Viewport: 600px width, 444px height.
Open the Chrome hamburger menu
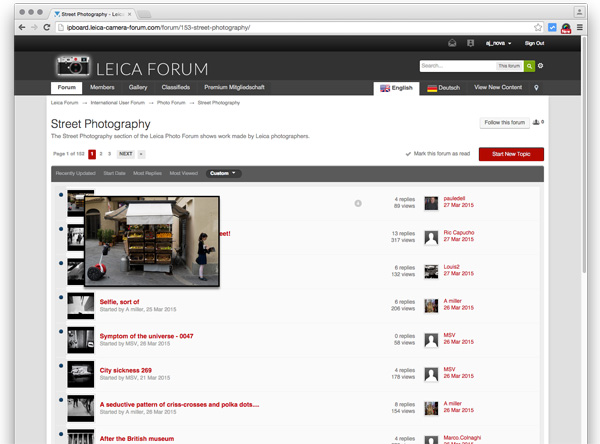pyautogui.click(x=581, y=27)
